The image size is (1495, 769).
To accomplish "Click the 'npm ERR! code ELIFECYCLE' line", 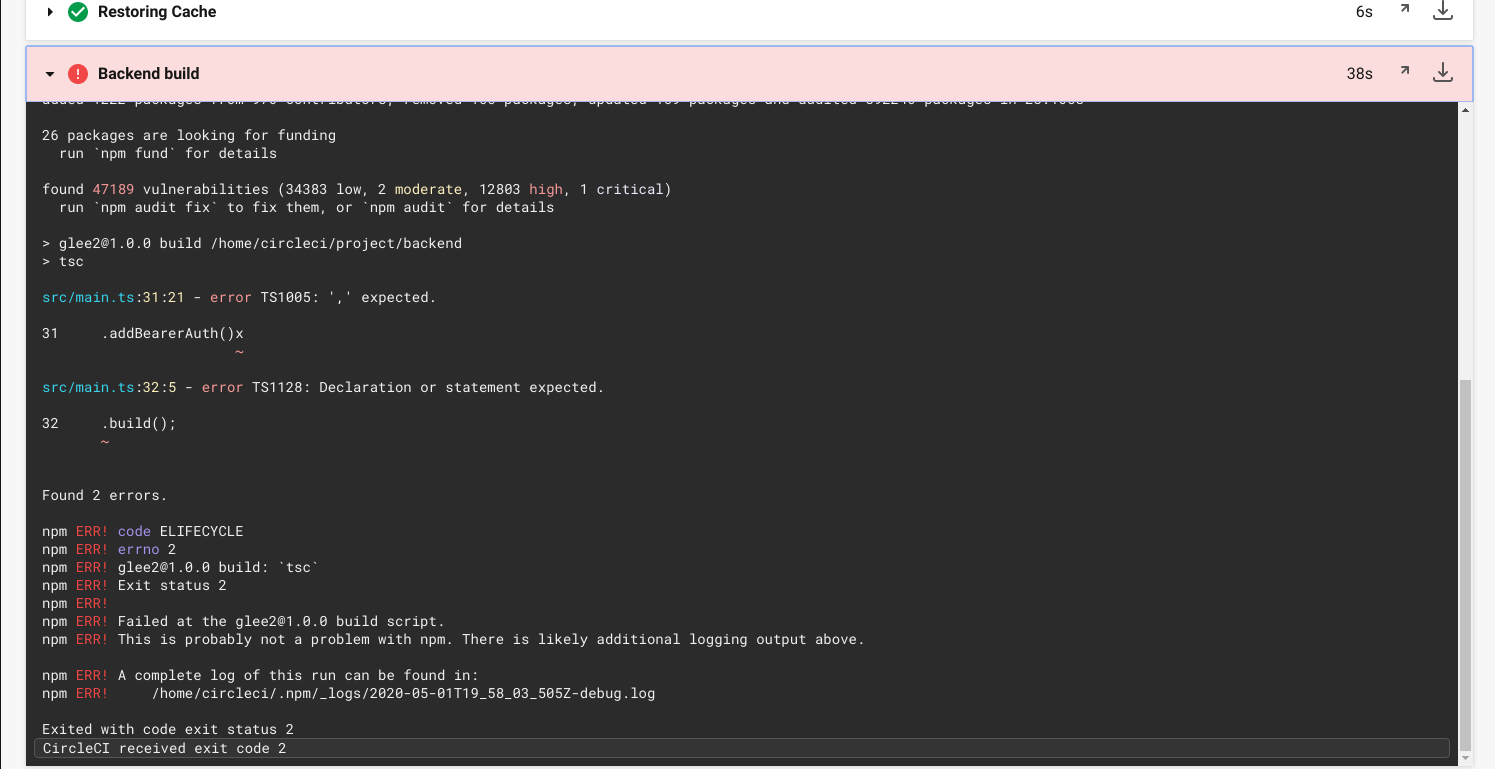I will coord(143,531).
